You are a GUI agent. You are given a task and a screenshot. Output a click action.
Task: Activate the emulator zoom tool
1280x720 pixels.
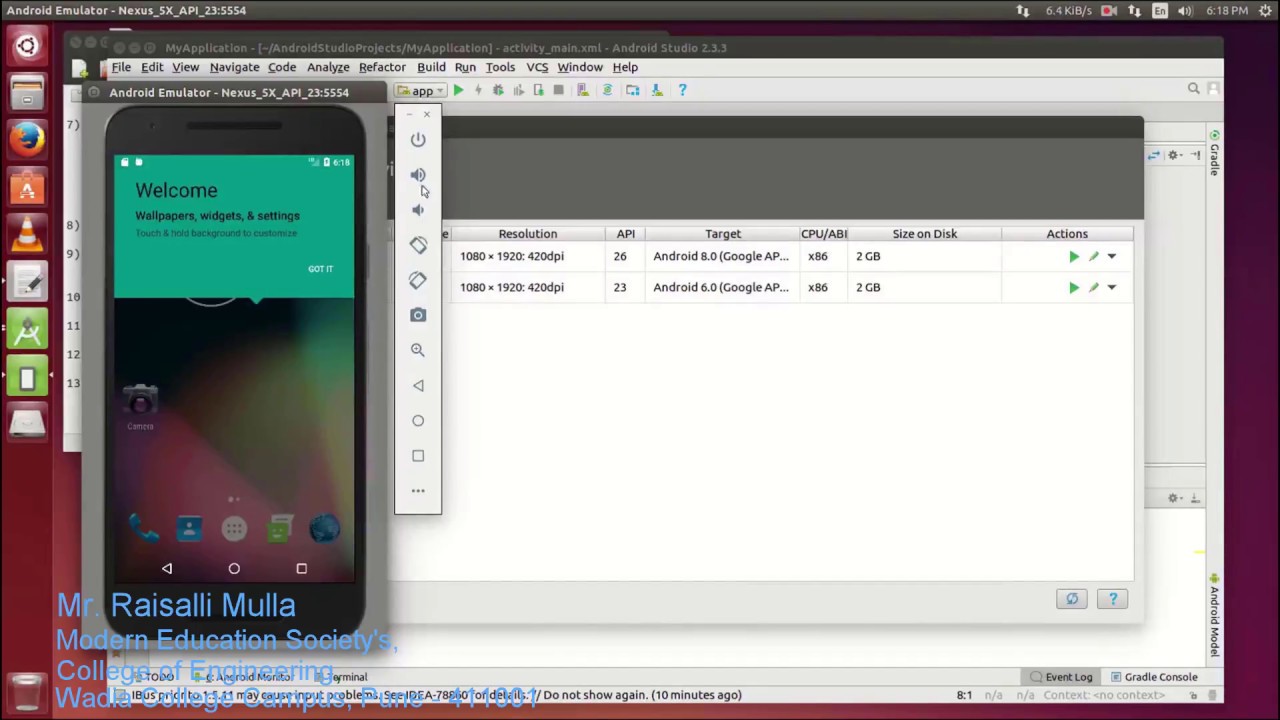pos(418,350)
